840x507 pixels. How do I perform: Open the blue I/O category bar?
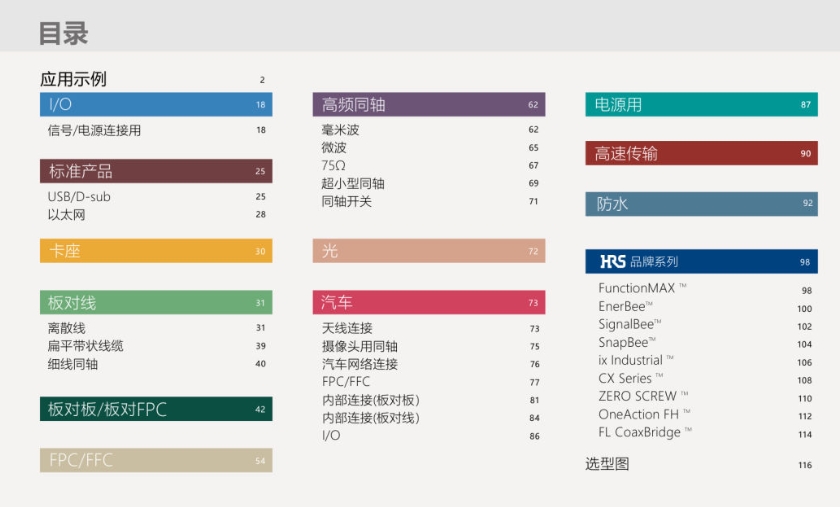156,105
